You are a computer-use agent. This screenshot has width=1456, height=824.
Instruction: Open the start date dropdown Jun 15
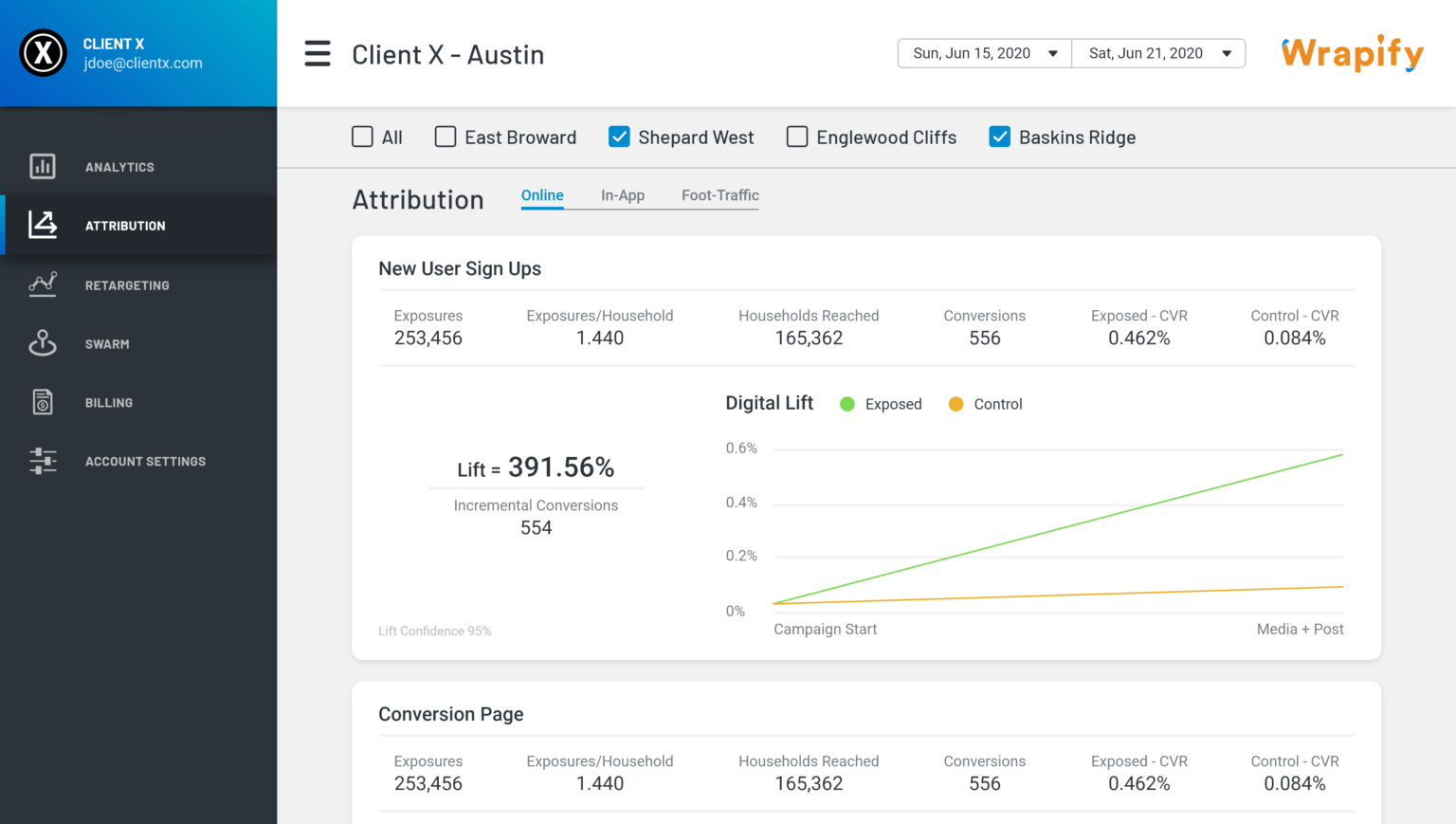(984, 54)
